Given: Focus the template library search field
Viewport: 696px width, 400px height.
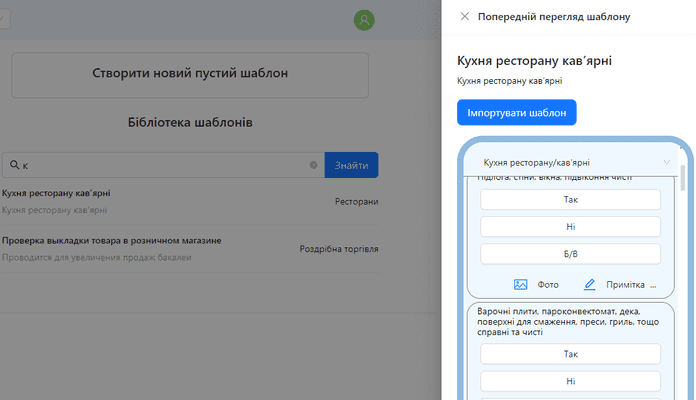Looking at the screenshot, I should pyautogui.click(x=163, y=165).
